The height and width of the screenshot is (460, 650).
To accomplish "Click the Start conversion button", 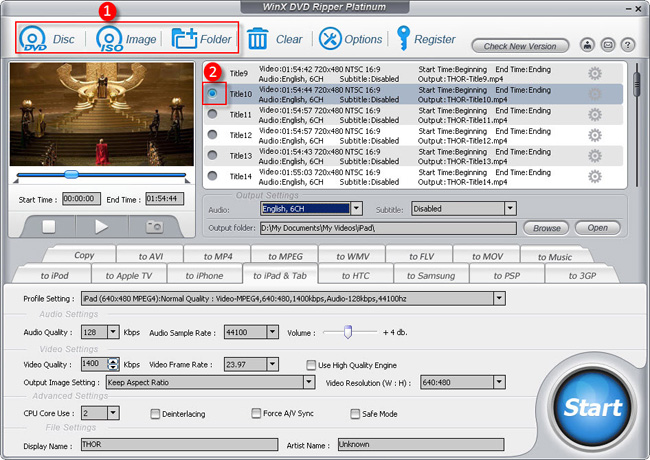I will (x=592, y=407).
